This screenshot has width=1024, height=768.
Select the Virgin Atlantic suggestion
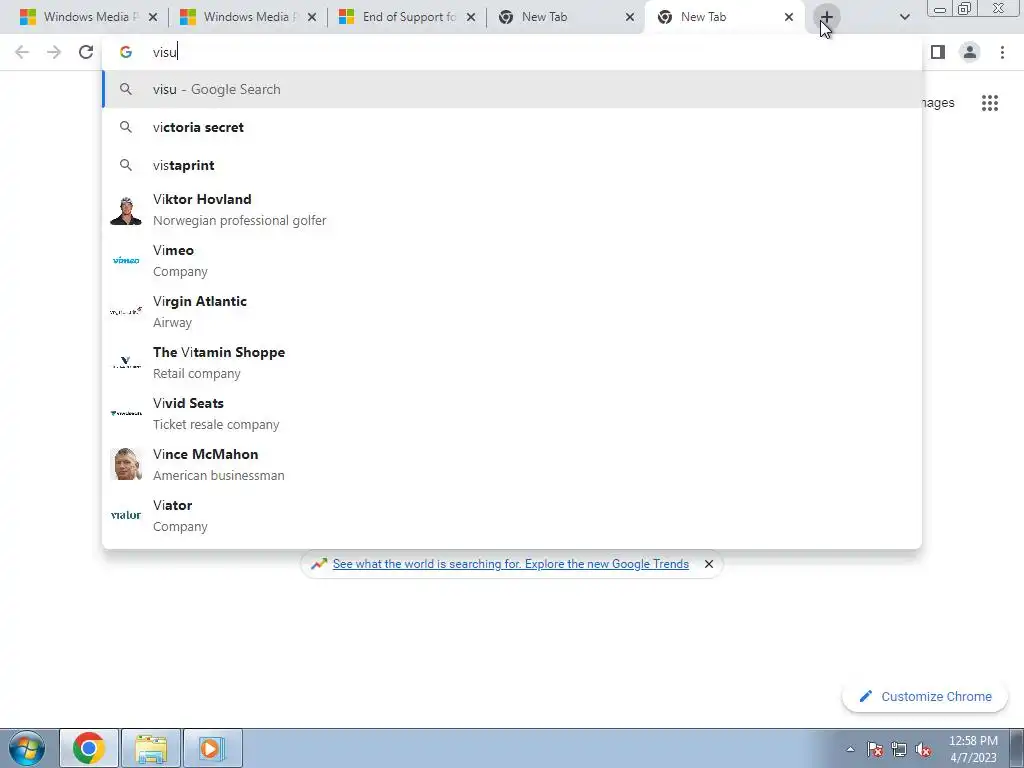coord(511,312)
